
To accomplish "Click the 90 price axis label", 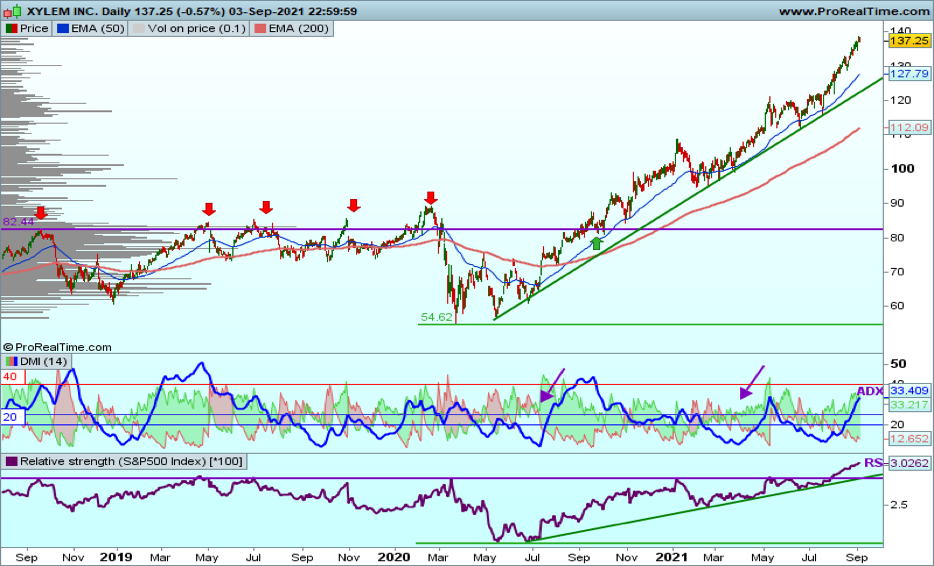I will coord(896,203).
